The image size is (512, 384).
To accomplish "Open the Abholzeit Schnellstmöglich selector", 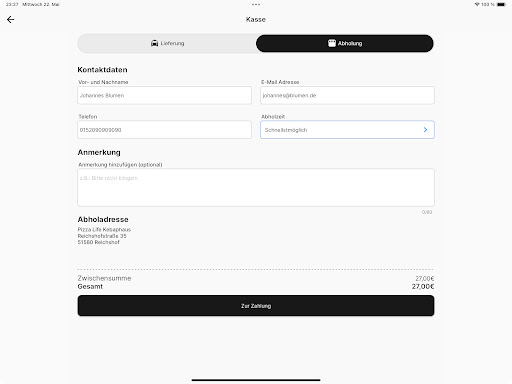I will pyautogui.click(x=347, y=130).
